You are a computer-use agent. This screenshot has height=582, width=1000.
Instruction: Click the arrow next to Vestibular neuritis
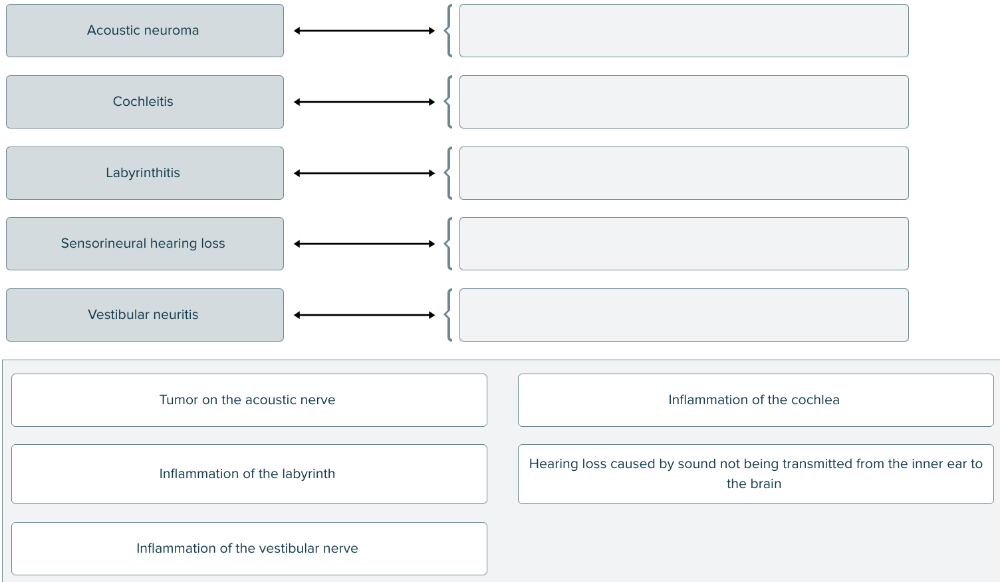click(x=365, y=315)
